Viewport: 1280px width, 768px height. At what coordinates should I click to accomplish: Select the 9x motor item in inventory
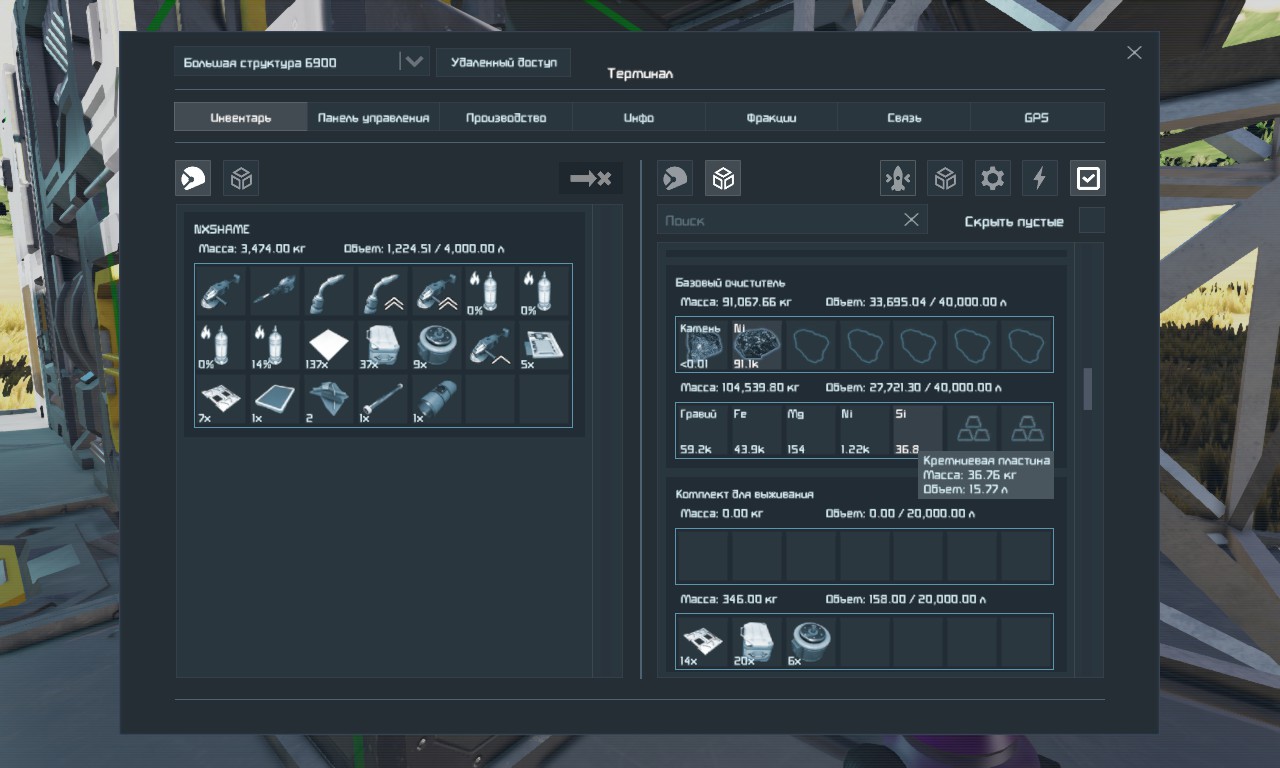(x=436, y=345)
